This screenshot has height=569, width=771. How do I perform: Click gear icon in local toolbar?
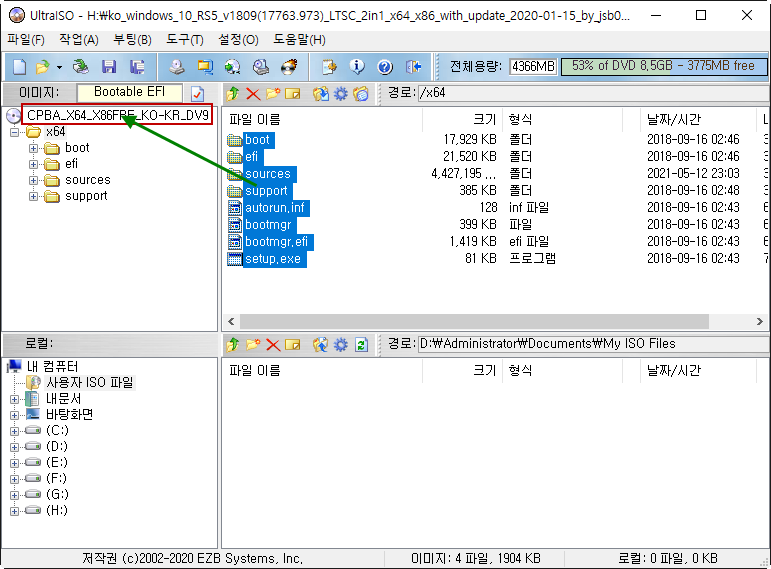coord(341,345)
